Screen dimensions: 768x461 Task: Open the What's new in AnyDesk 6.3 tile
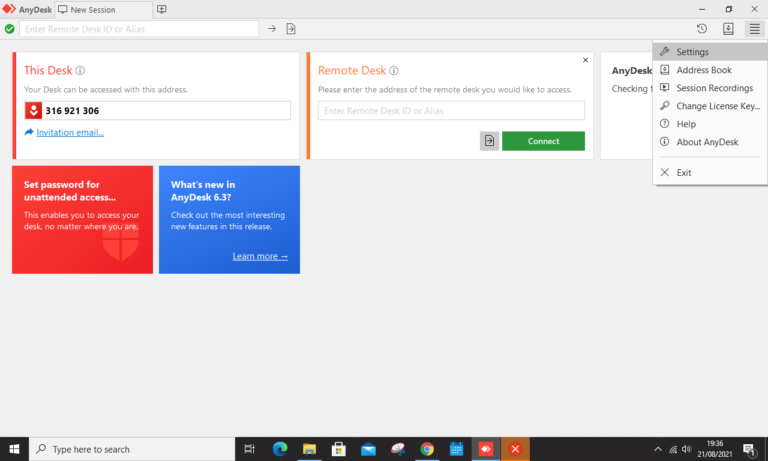click(229, 219)
